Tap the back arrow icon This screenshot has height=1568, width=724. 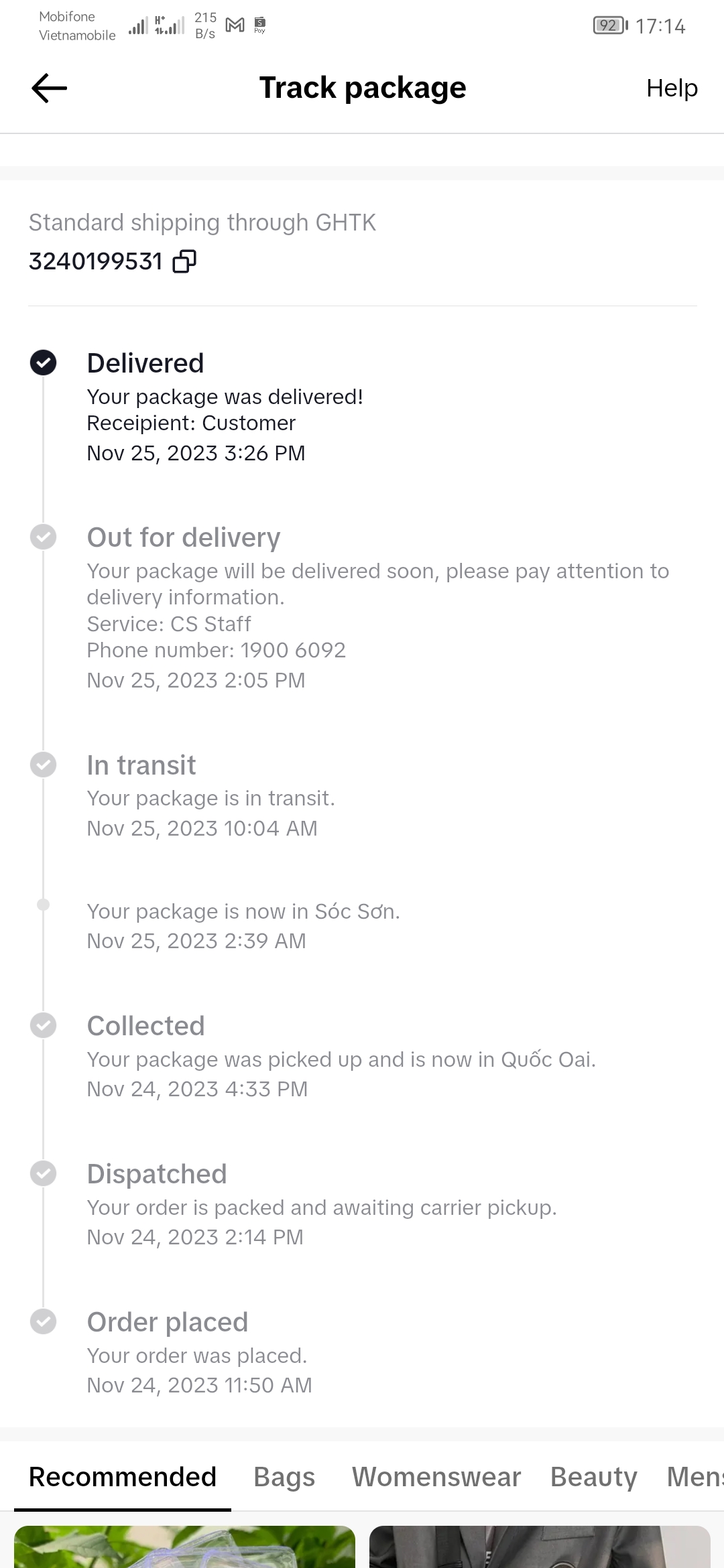50,88
